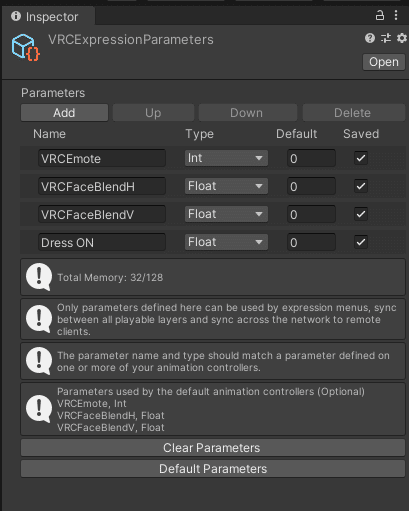Toggle the Saved checkbox for VRCFaceBlendH

coord(361,186)
